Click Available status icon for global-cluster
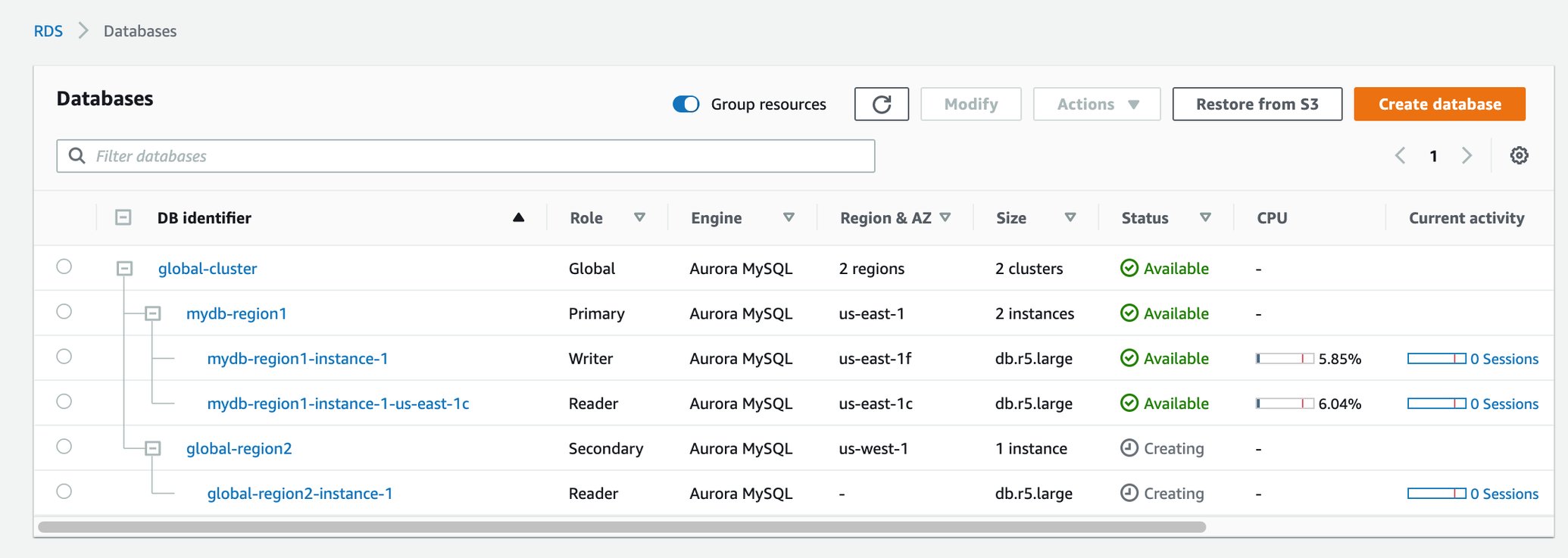 point(1129,268)
